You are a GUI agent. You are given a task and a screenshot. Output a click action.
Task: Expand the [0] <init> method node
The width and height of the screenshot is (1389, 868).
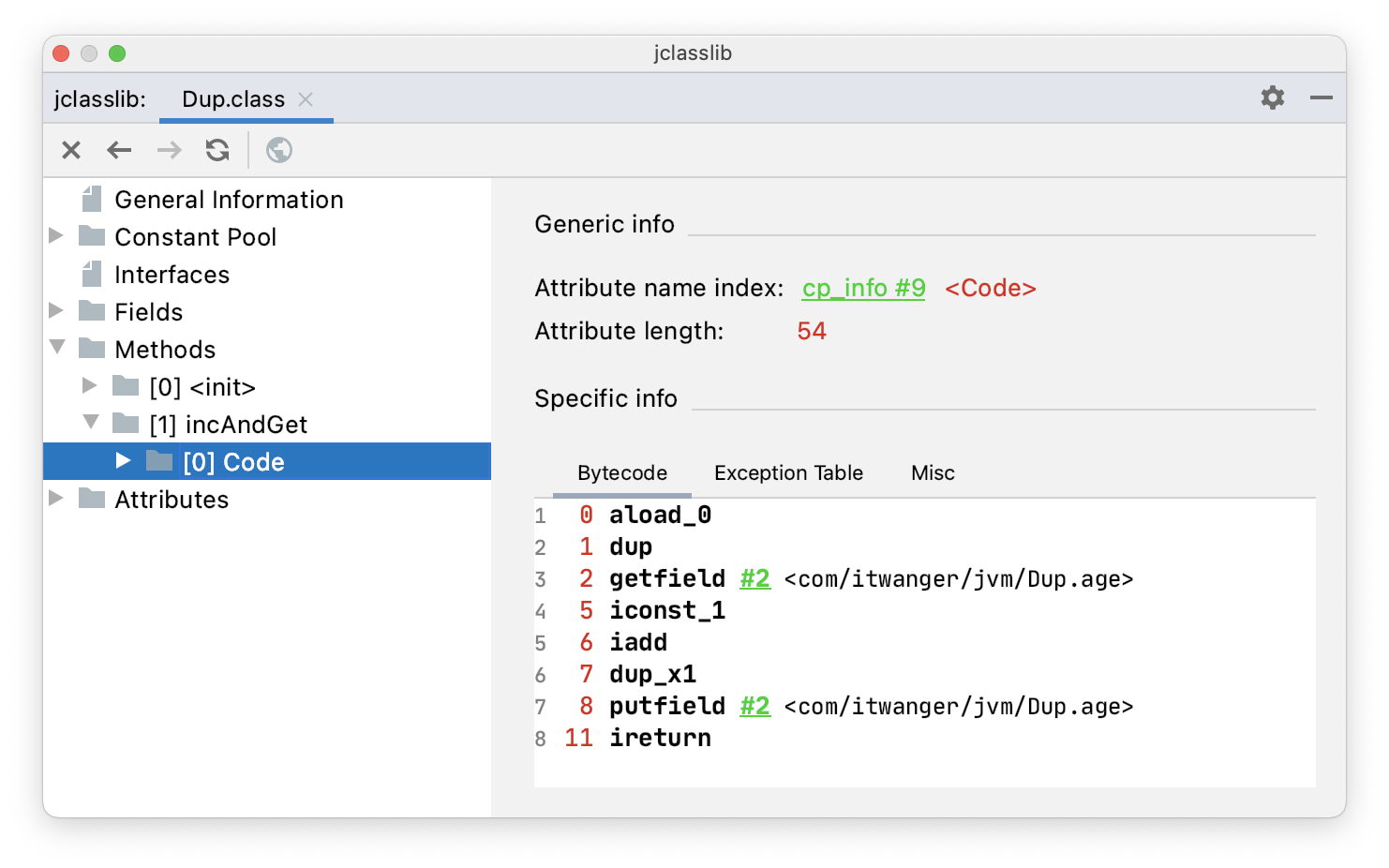click(90, 385)
